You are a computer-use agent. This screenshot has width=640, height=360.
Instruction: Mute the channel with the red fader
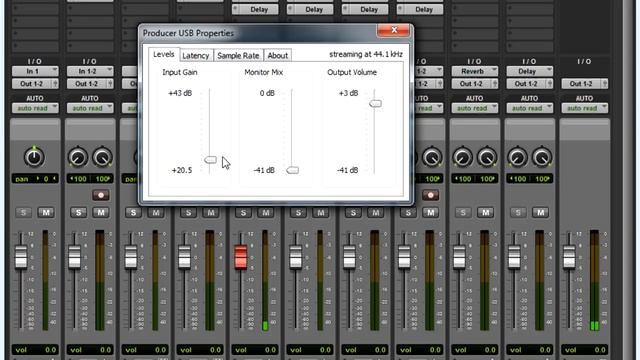point(266,213)
